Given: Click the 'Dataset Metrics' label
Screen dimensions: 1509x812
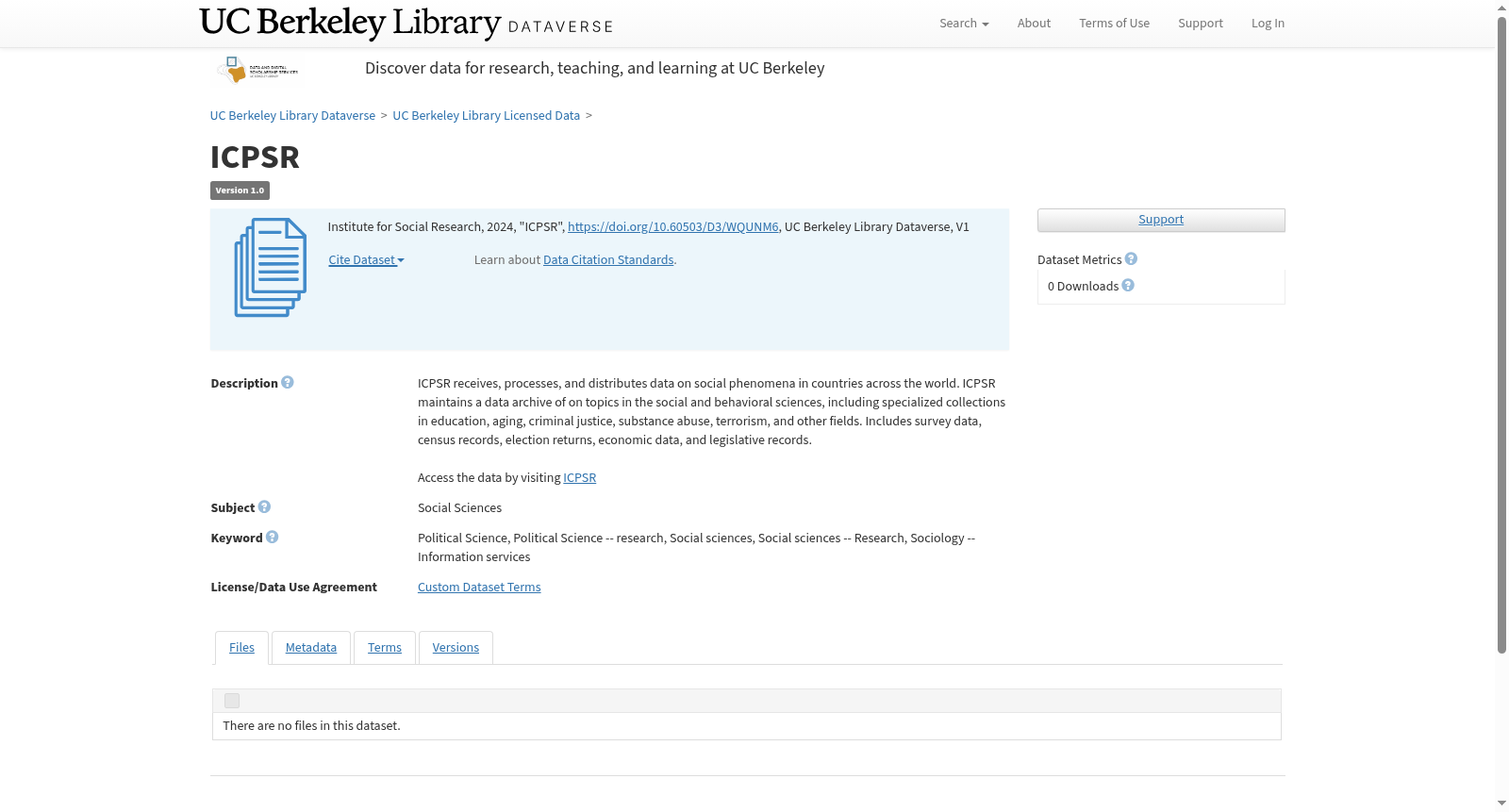Looking at the screenshot, I should pyautogui.click(x=1079, y=260).
